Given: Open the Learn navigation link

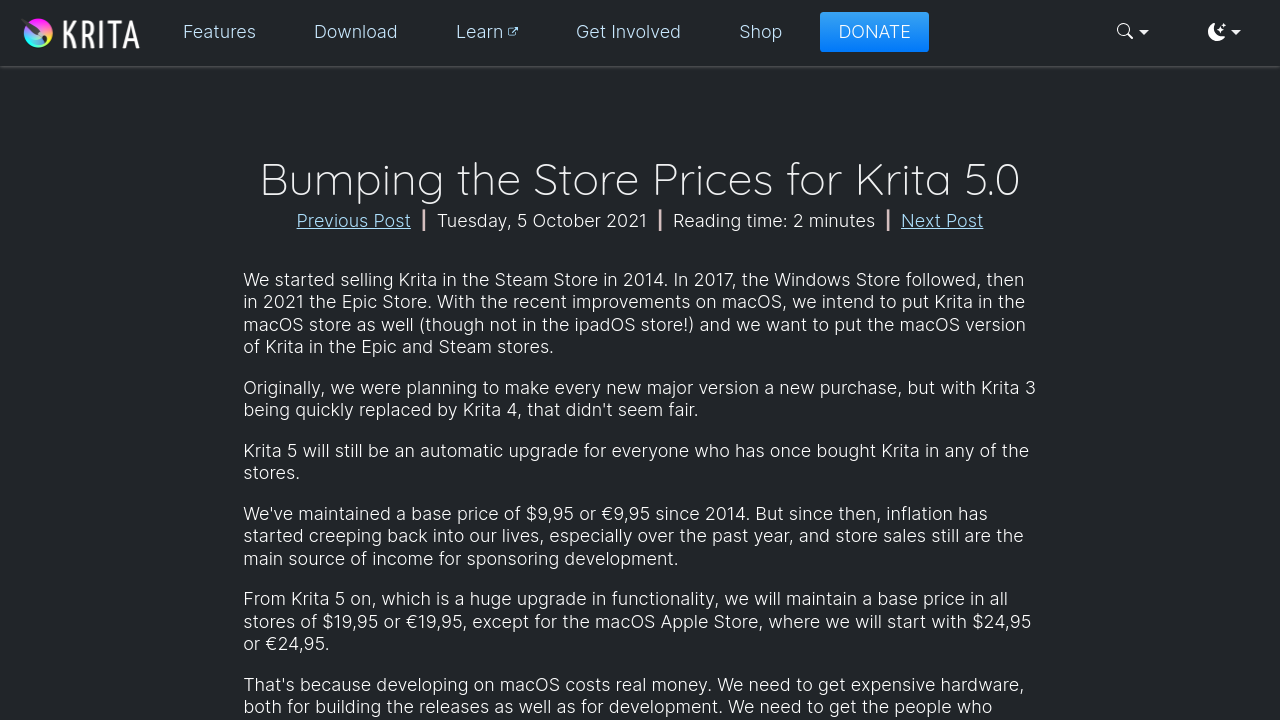Looking at the screenshot, I should pyautogui.click(x=479, y=32).
